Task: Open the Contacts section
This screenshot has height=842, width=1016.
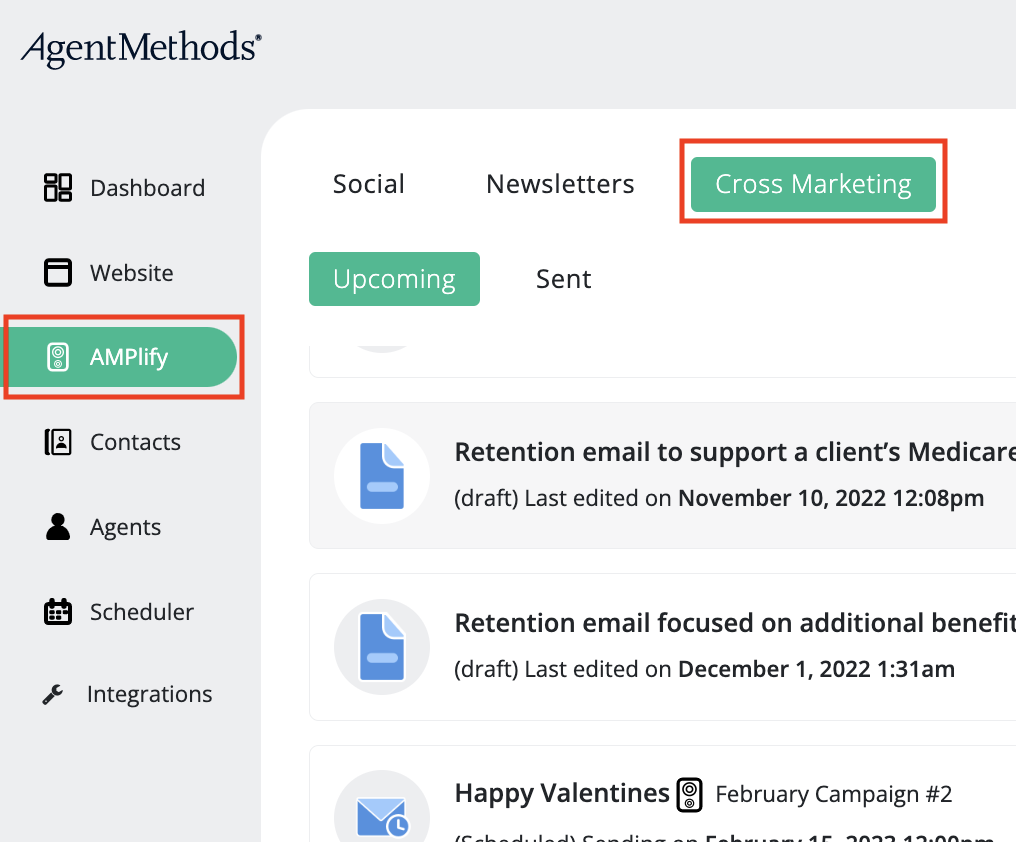Action: coord(135,441)
